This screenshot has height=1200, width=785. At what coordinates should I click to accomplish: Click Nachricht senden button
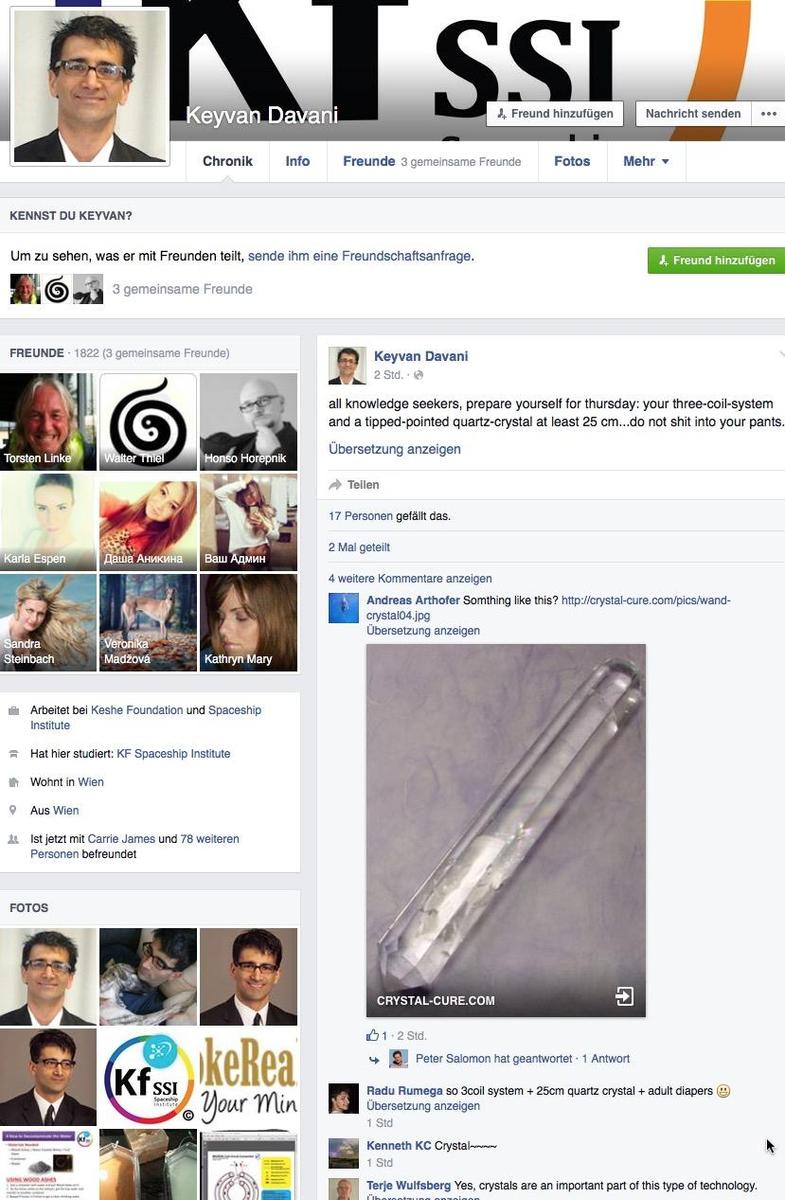pos(693,114)
